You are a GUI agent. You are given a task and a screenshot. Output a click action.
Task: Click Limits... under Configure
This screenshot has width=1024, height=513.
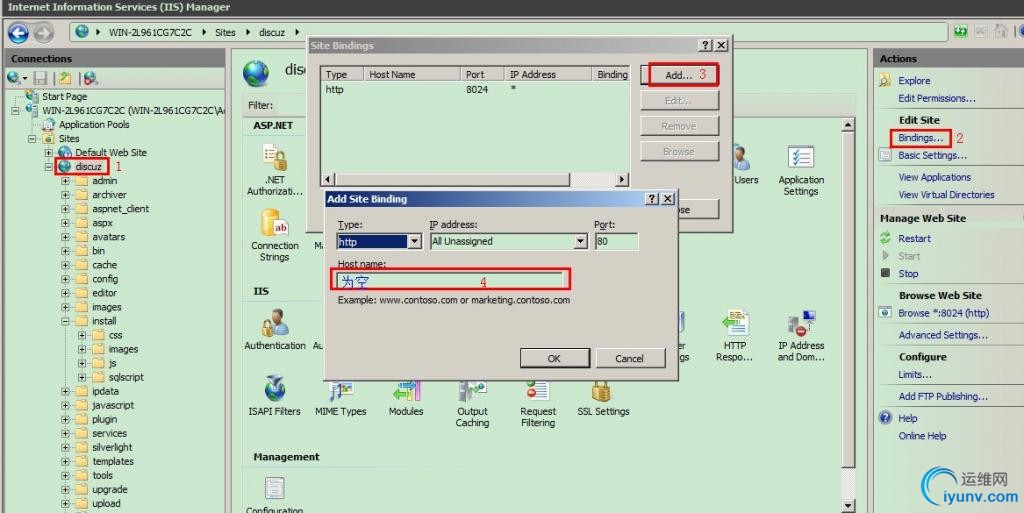[x=914, y=375]
